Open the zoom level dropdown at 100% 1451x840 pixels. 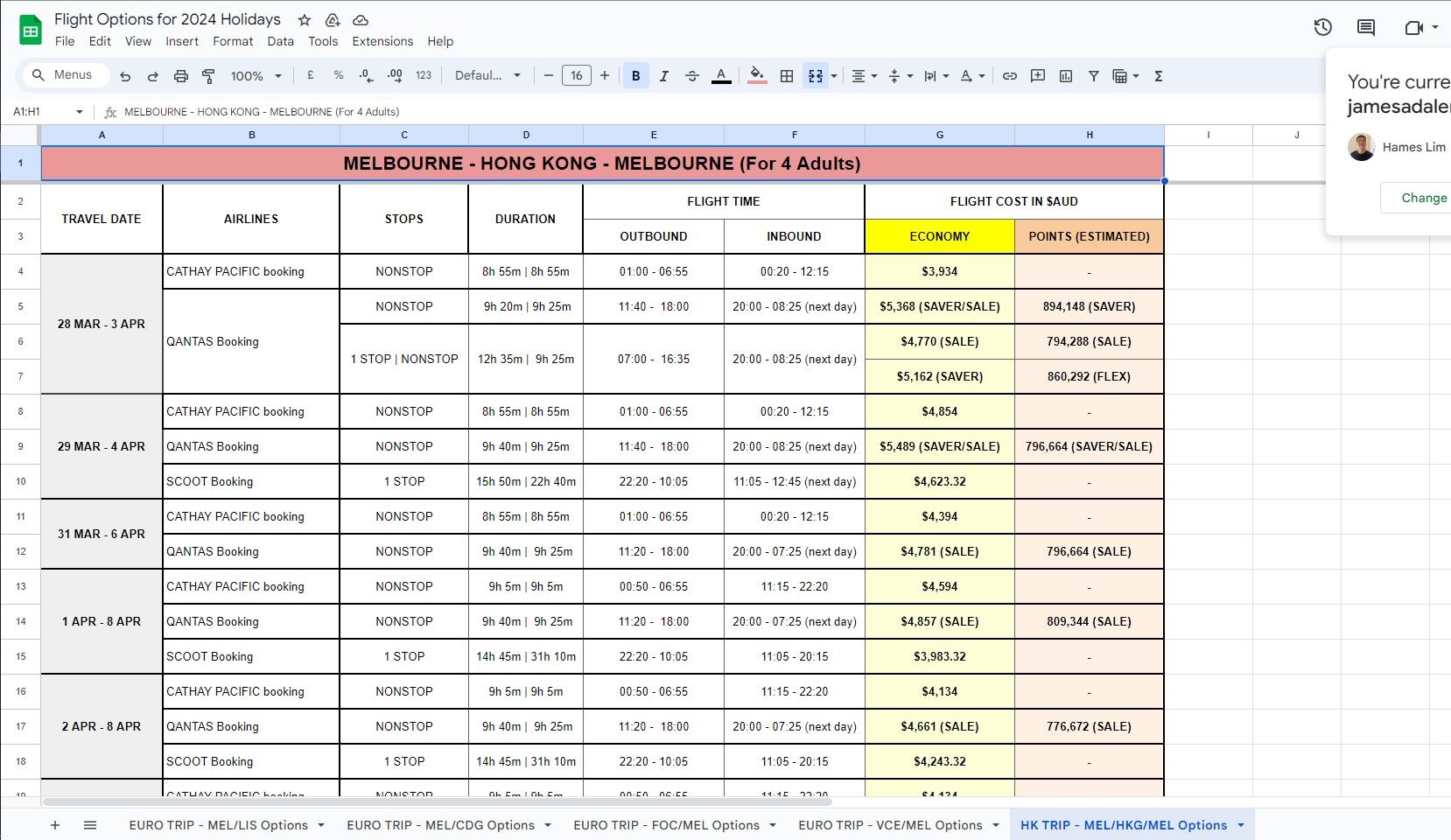(256, 76)
